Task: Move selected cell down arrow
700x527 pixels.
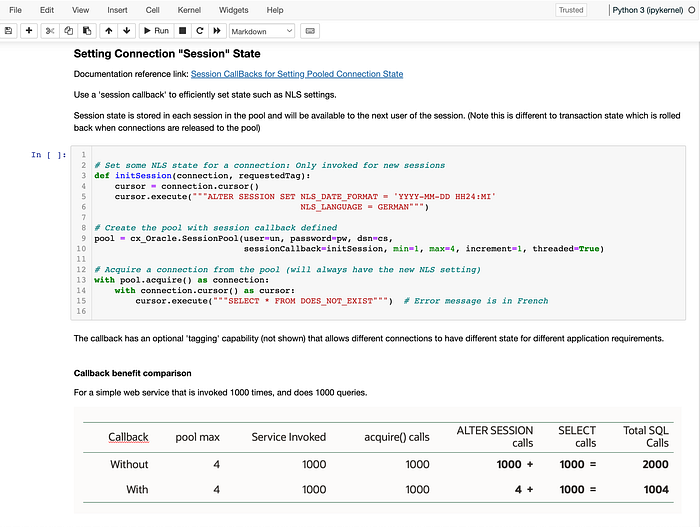Action: click(127, 31)
